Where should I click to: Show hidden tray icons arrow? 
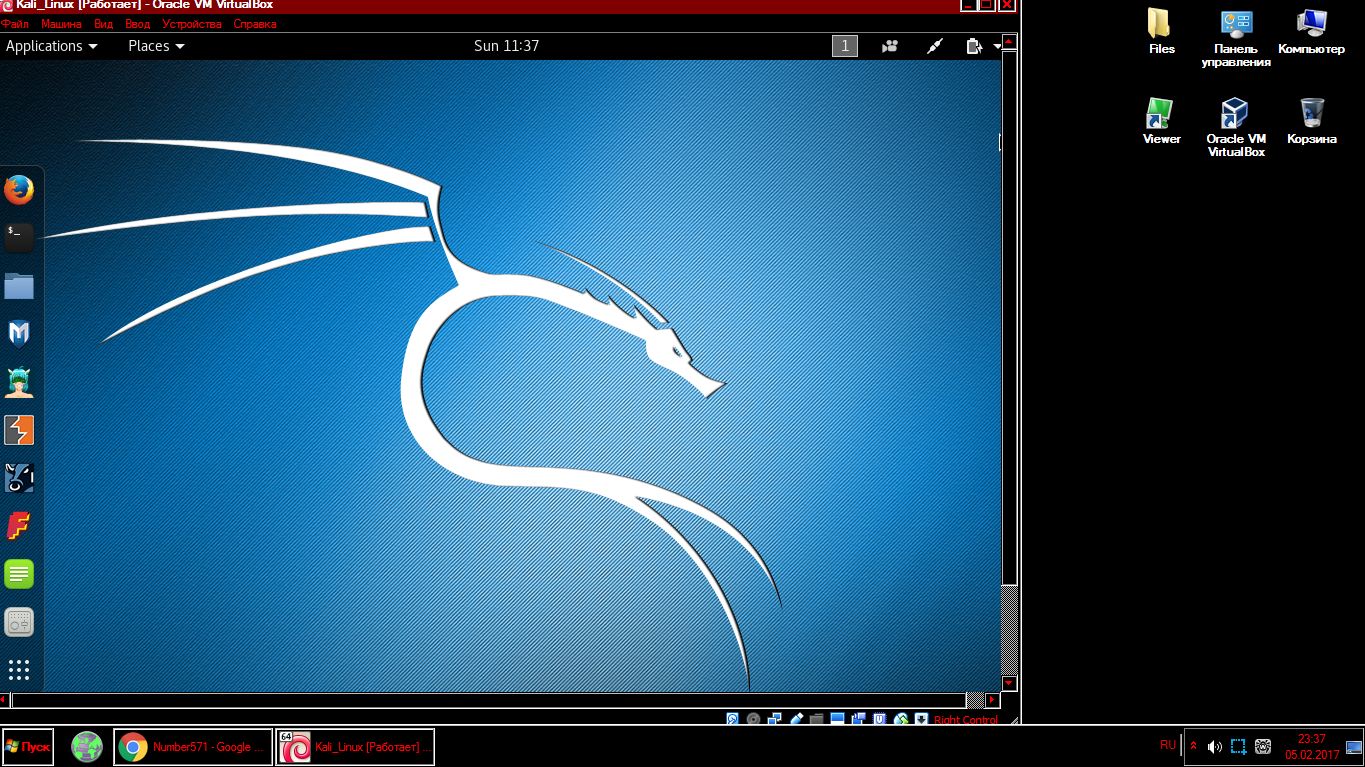click(x=1193, y=746)
